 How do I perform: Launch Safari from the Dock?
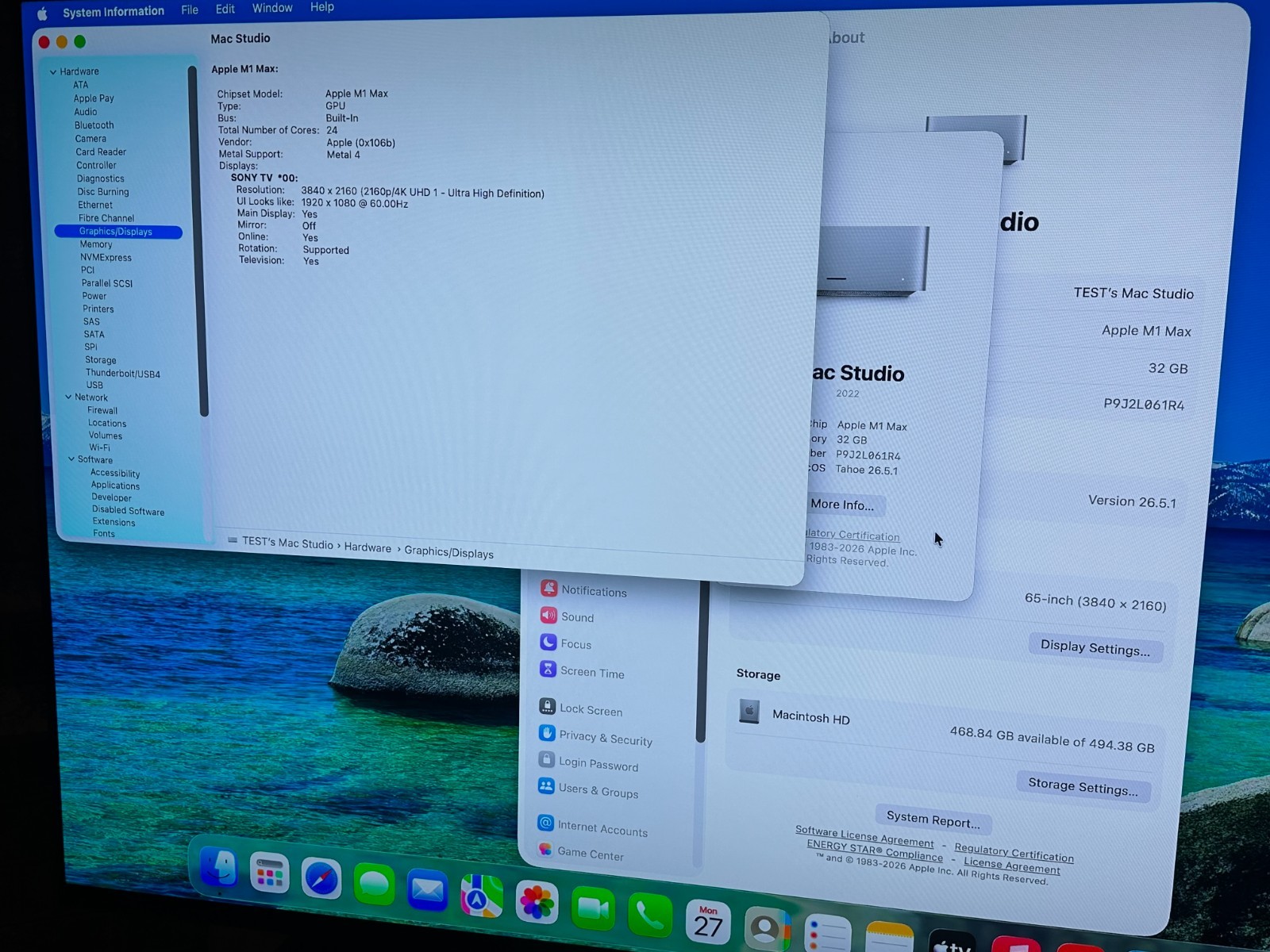click(321, 879)
